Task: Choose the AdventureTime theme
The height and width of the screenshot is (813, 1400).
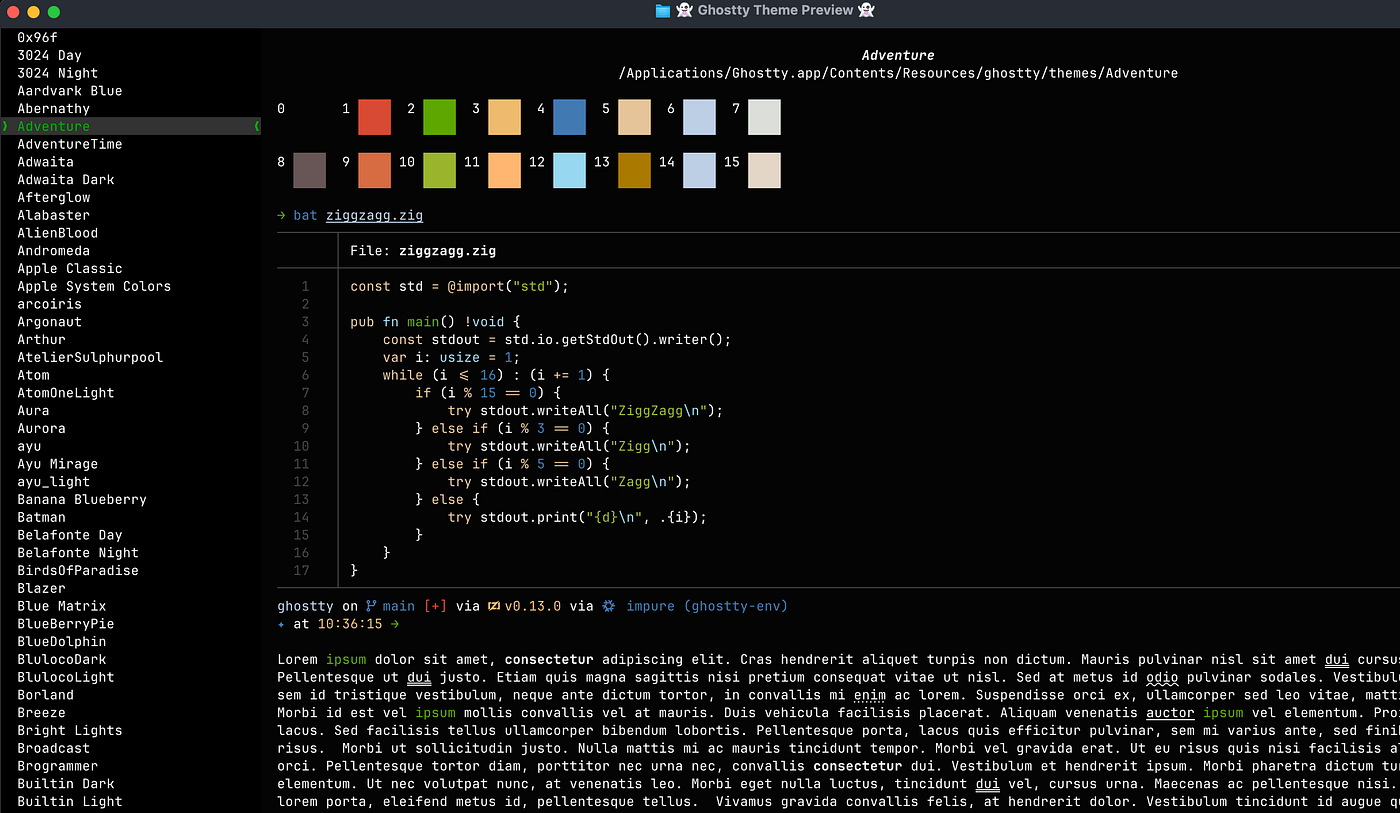Action: [69, 144]
